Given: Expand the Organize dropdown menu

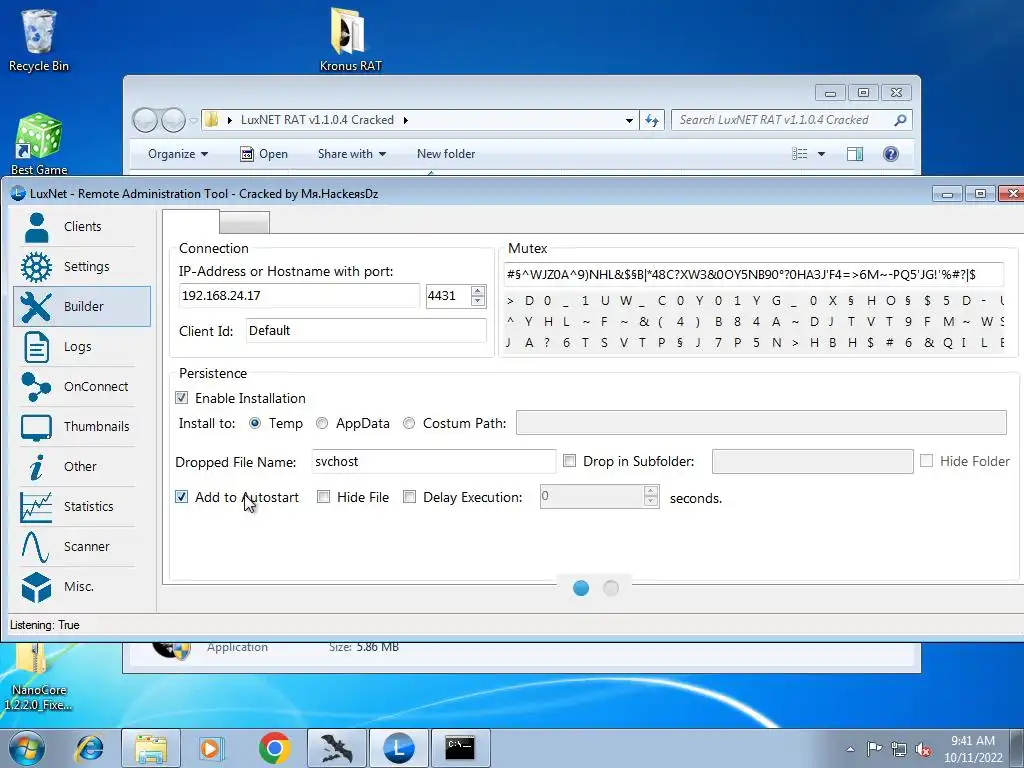Looking at the screenshot, I should point(178,154).
